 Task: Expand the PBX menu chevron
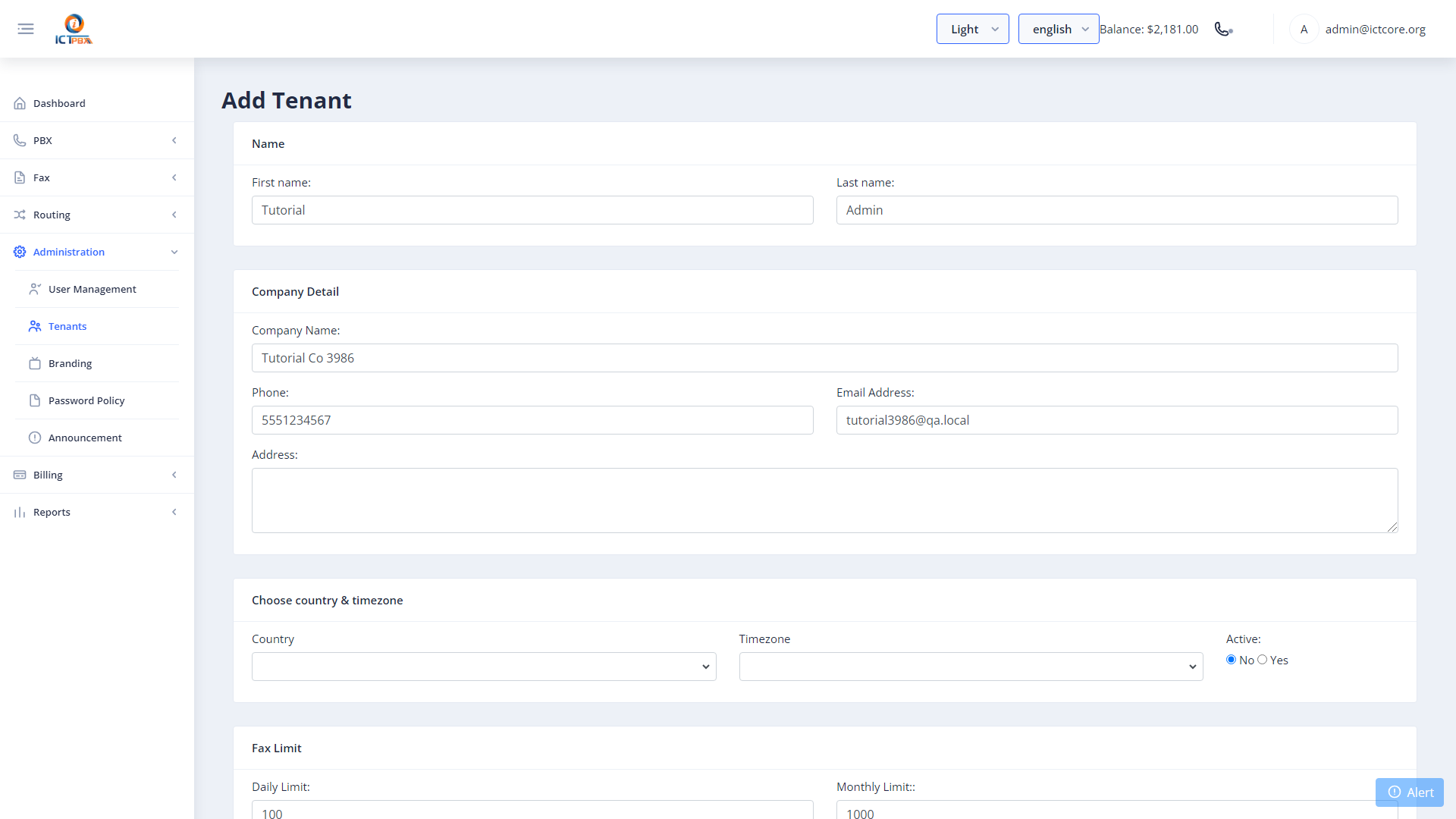[x=174, y=140]
